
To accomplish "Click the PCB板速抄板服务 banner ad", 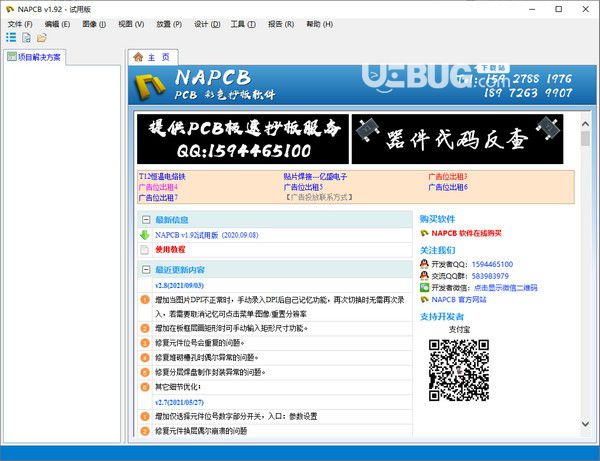I will pos(243,139).
